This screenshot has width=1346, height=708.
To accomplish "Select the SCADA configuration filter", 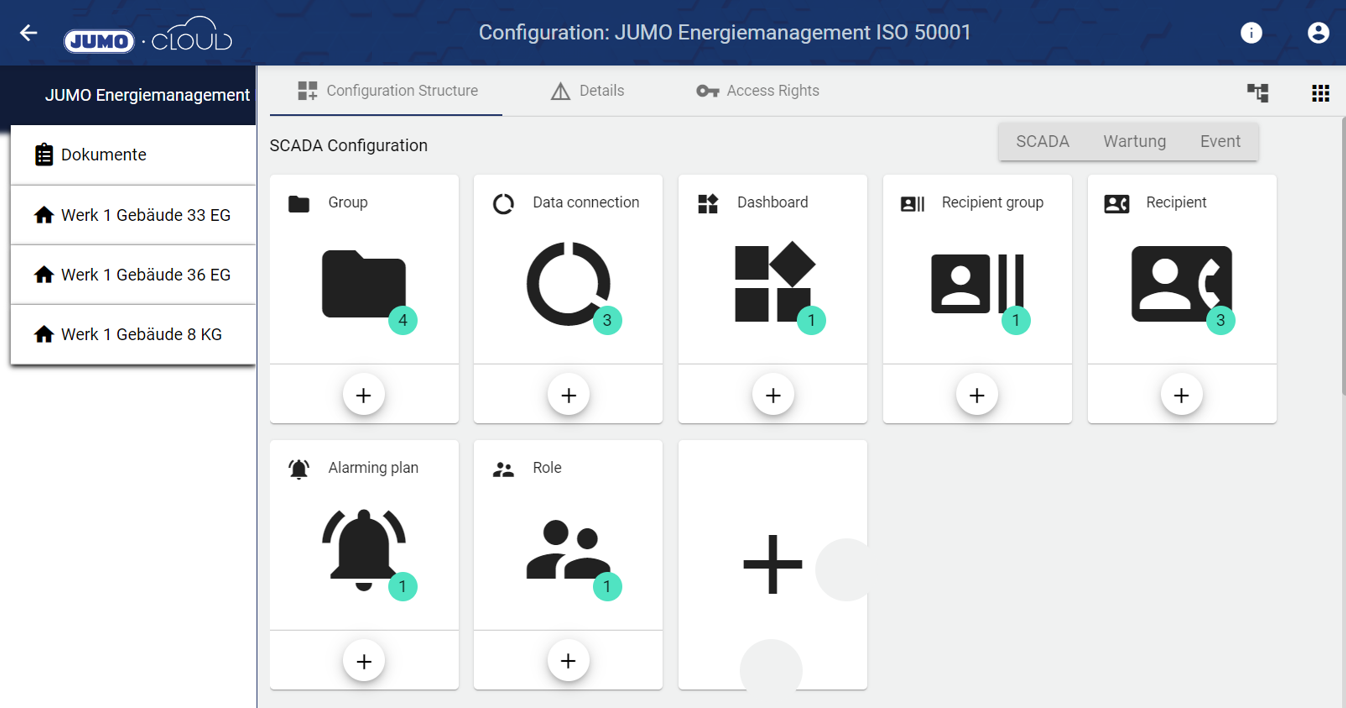I will [1042, 142].
